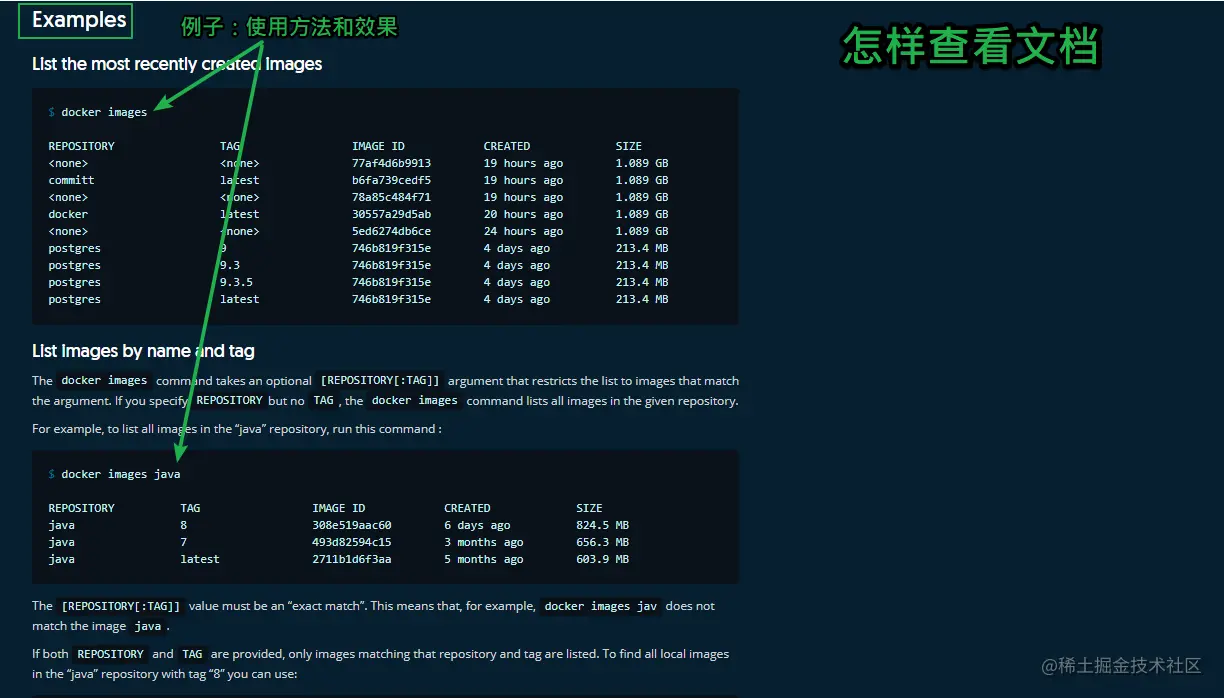Screen dimensions: 1224x698
Task: Click "REPOSITORY" header in the java table
Action: tap(81, 508)
